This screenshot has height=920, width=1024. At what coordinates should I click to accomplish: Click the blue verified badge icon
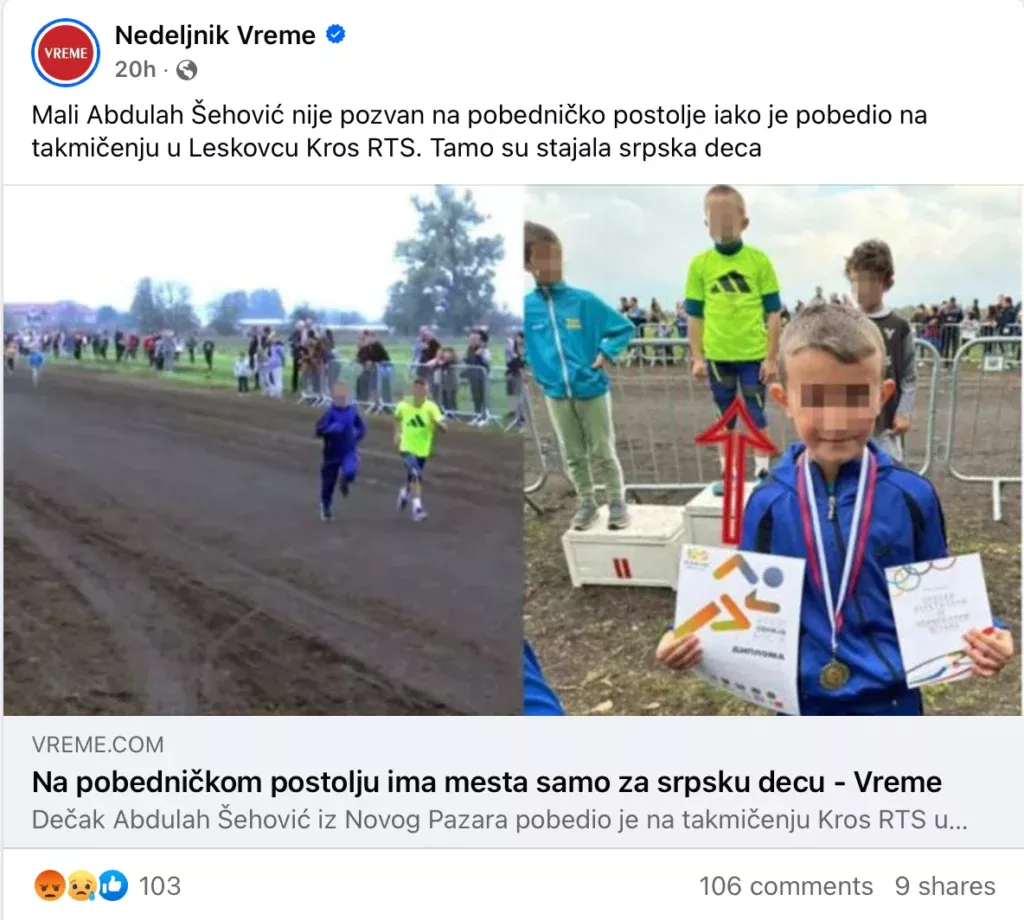pos(336,34)
